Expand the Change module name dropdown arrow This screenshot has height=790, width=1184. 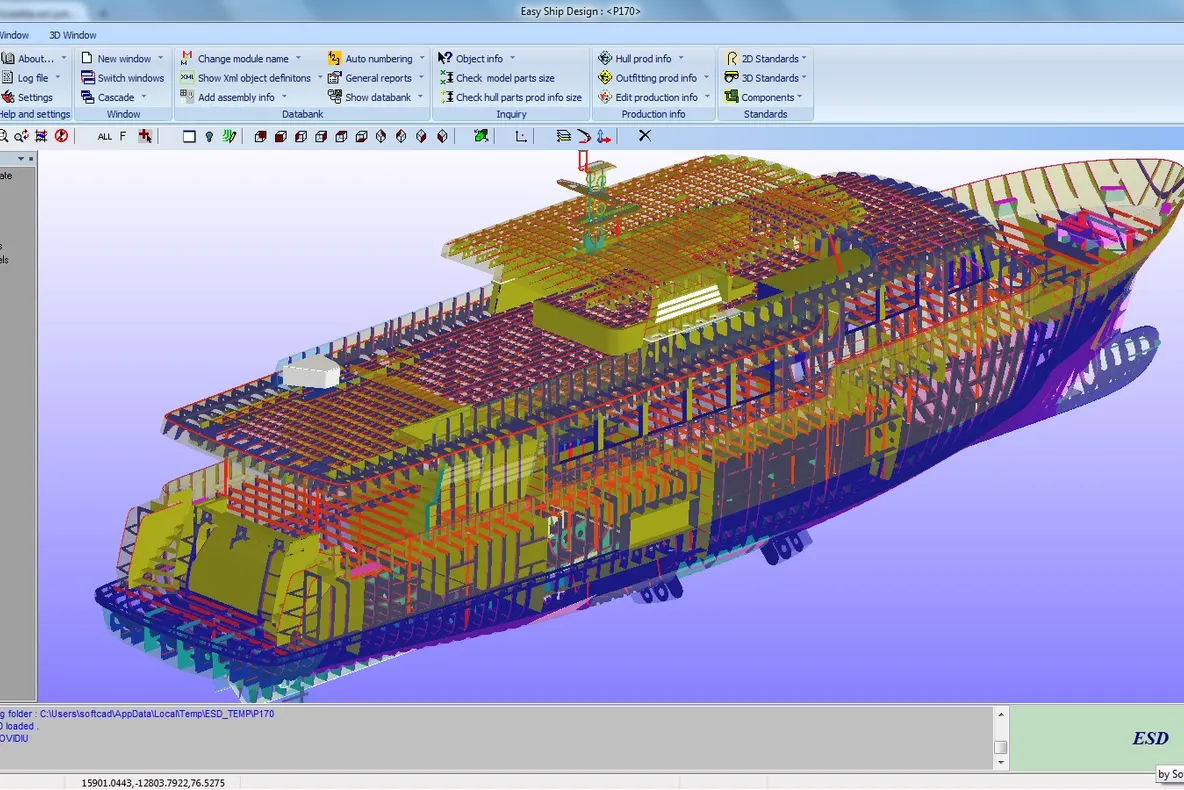coord(298,58)
